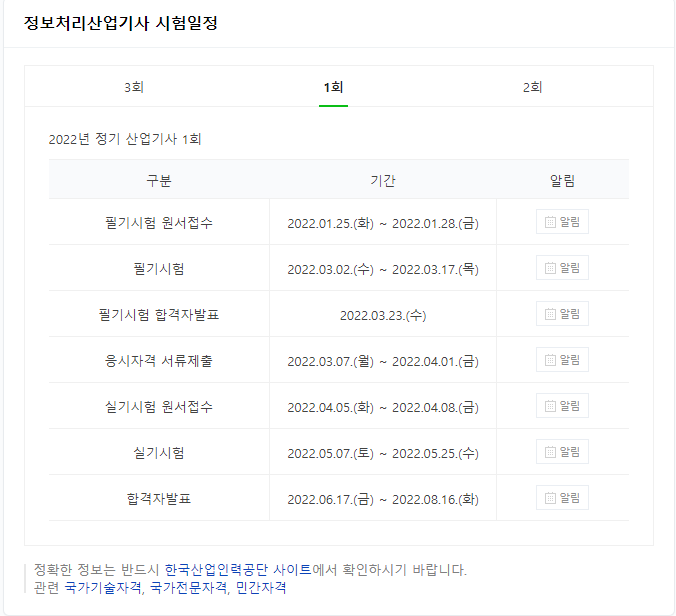676x616 pixels.
Task: Switch to the 3회 tab
Action: click(x=134, y=87)
